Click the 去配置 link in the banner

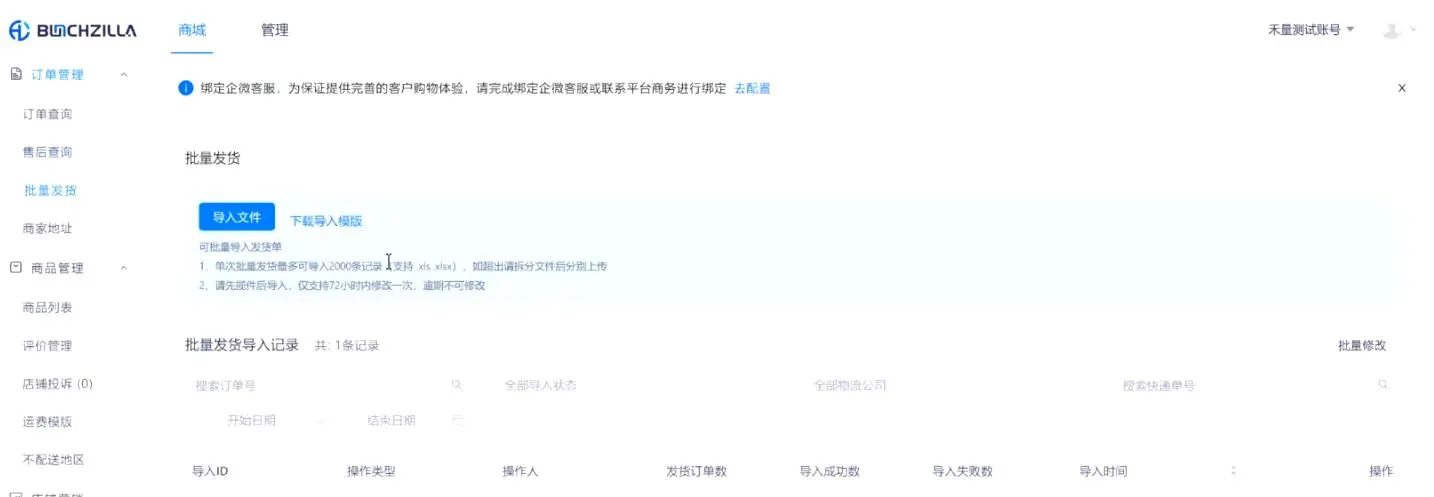coord(752,88)
